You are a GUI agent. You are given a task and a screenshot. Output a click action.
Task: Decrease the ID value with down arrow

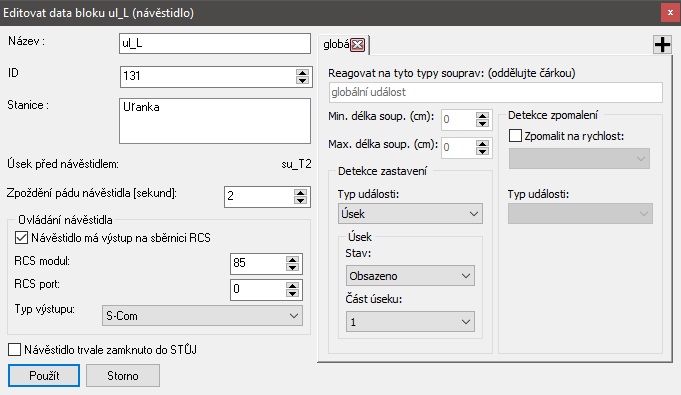[x=302, y=80]
